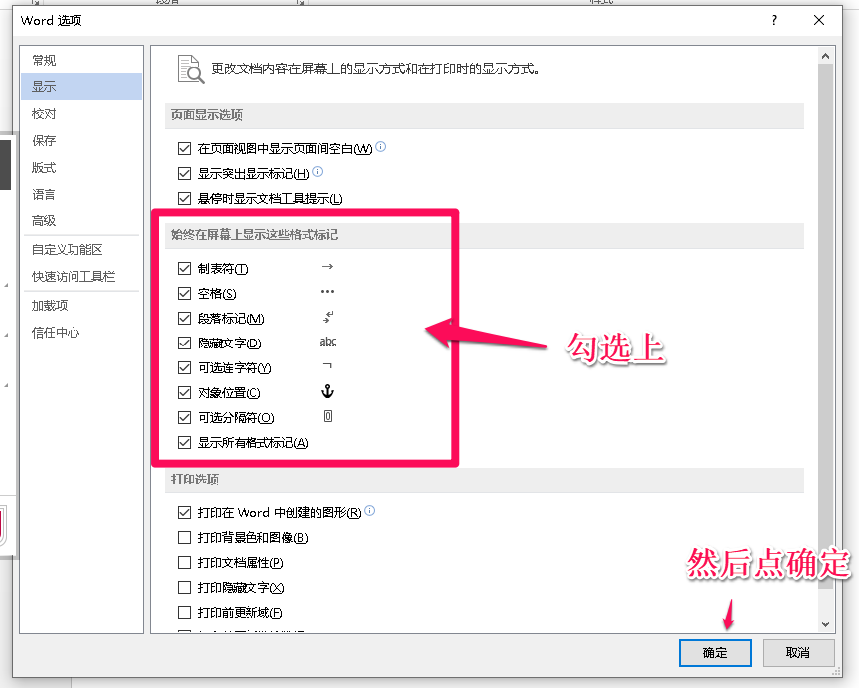Click the scrollbar up arrow
The width and height of the screenshot is (860, 688).
coord(825,56)
